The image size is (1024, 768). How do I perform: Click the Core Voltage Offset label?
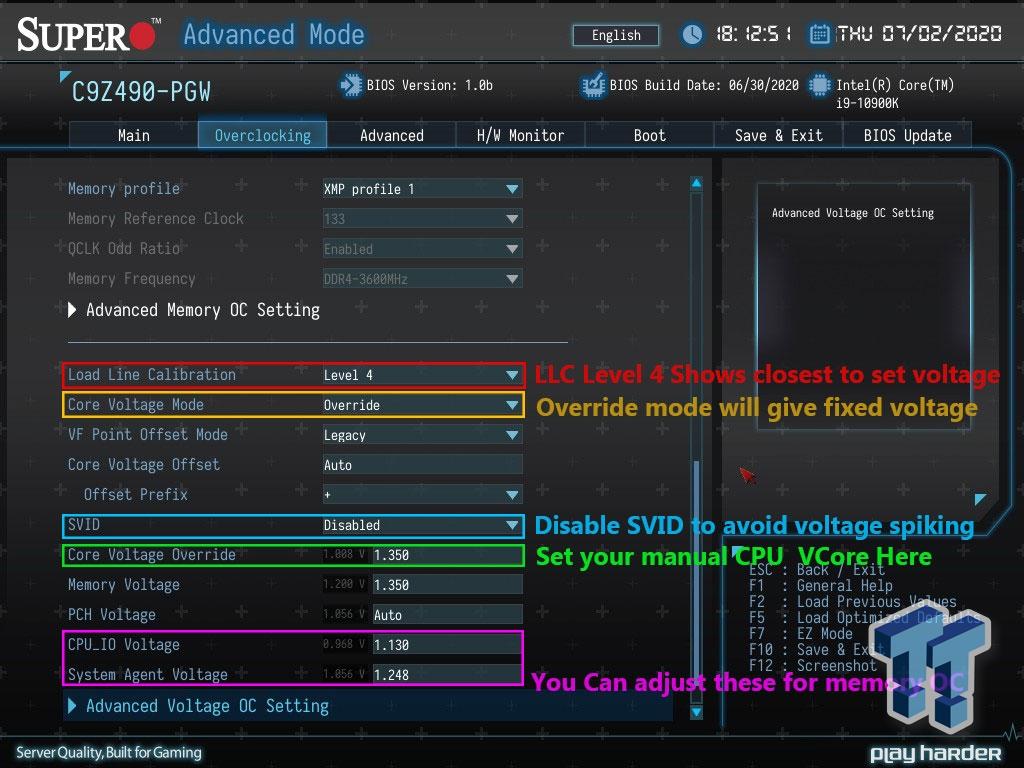[x=144, y=465]
